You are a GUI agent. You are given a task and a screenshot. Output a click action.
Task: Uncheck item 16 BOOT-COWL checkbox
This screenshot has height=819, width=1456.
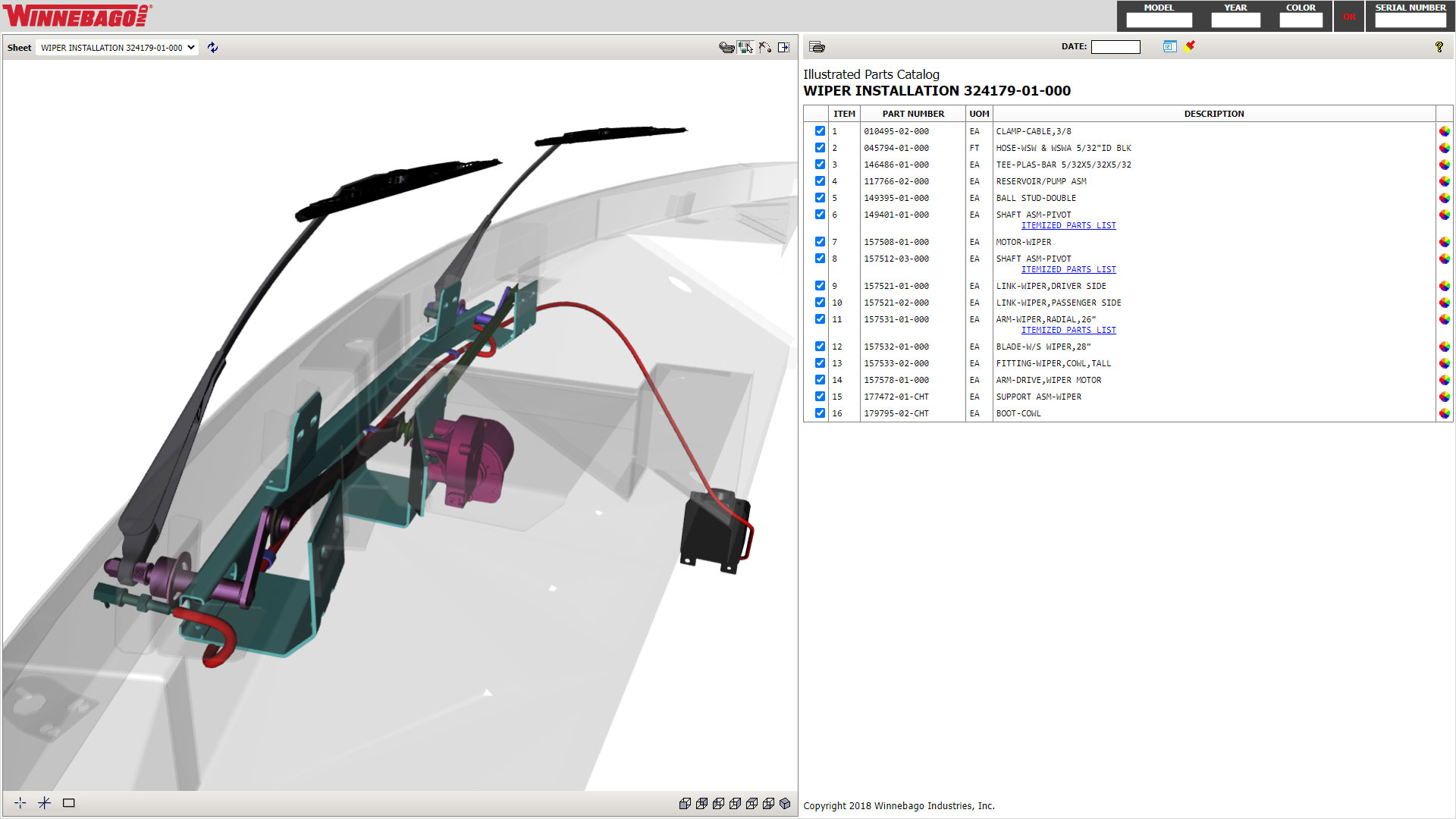(x=820, y=413)
